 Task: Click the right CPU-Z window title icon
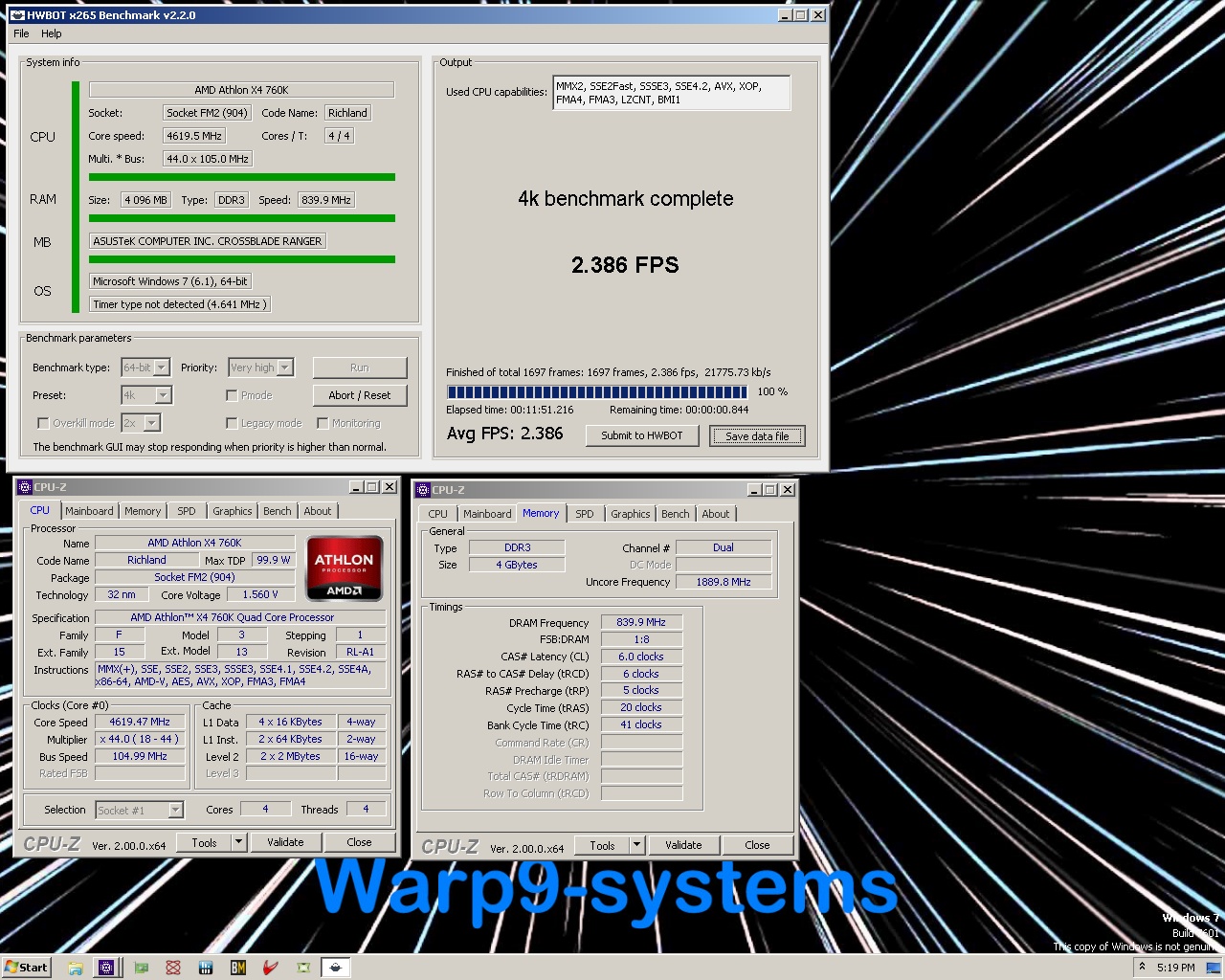click(x=423, y=490)
